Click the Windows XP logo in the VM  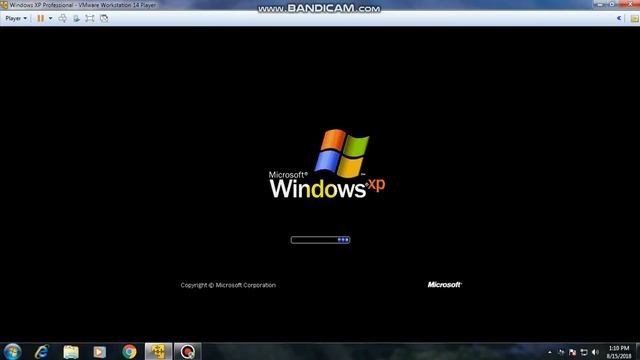coord(327,164)
